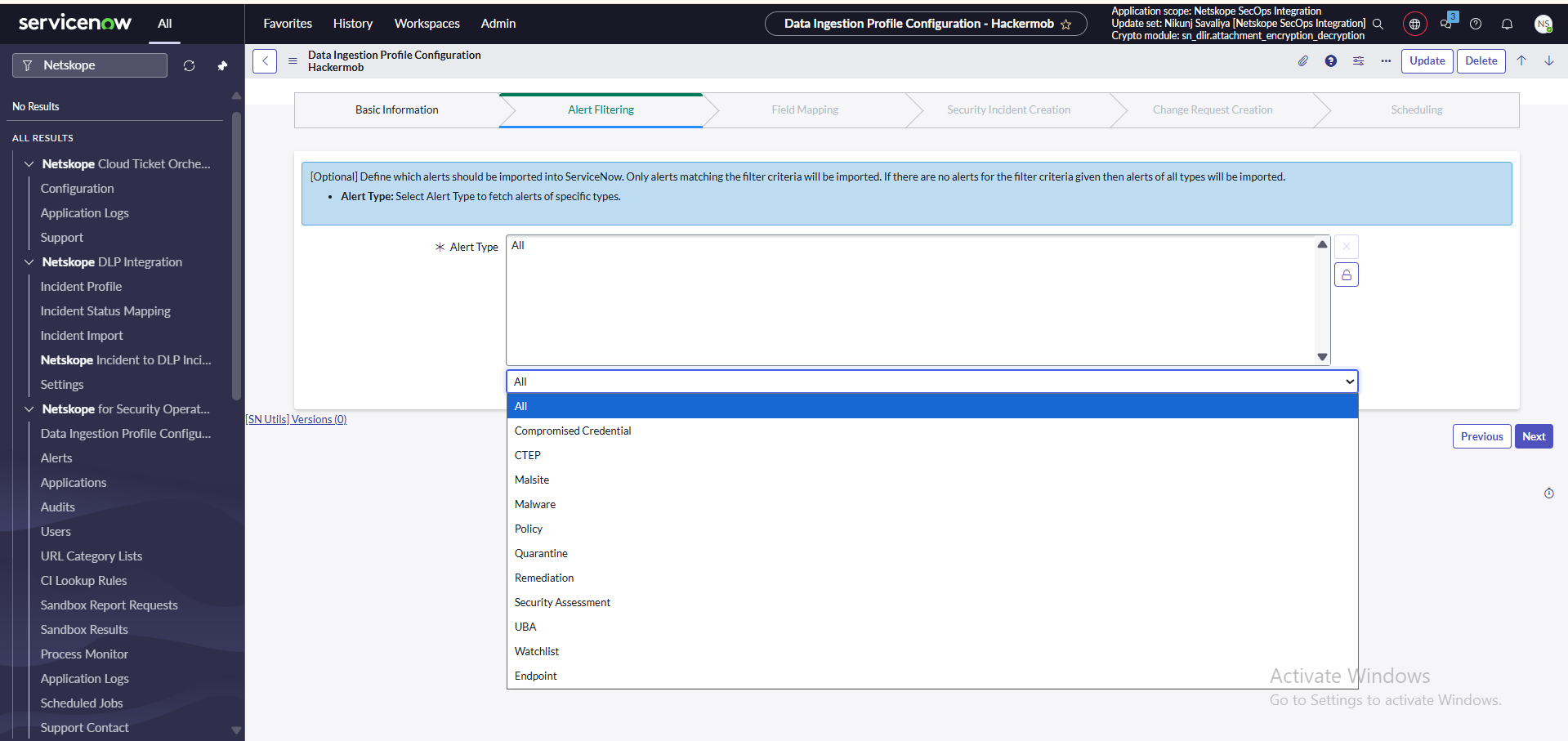The image size is (1568, 741).
Task: Collapse Netskope DLP Integration group
Action: (x=29, y=262)
